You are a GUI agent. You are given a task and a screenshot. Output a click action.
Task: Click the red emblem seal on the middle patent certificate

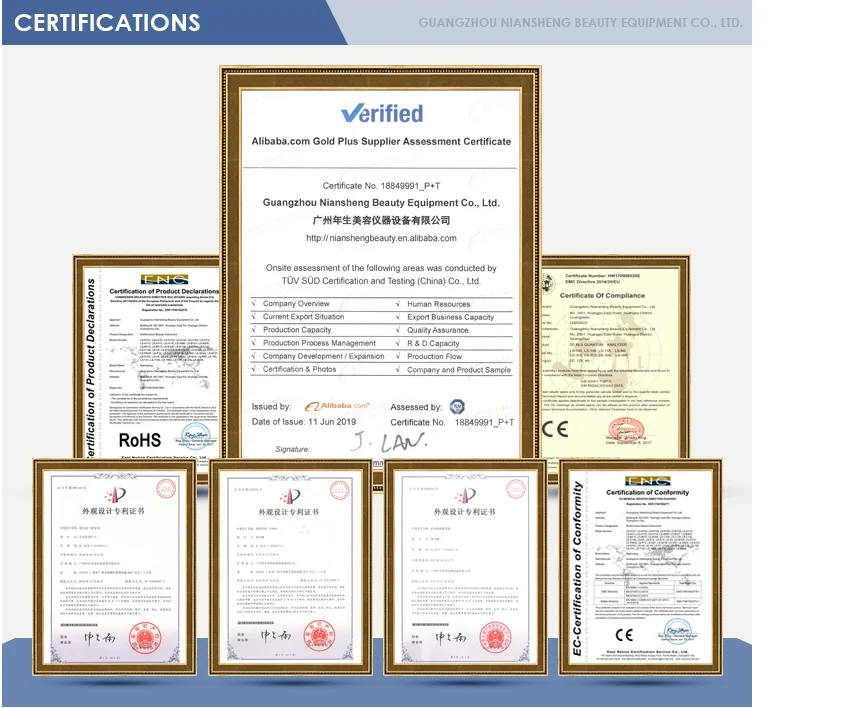319,636
